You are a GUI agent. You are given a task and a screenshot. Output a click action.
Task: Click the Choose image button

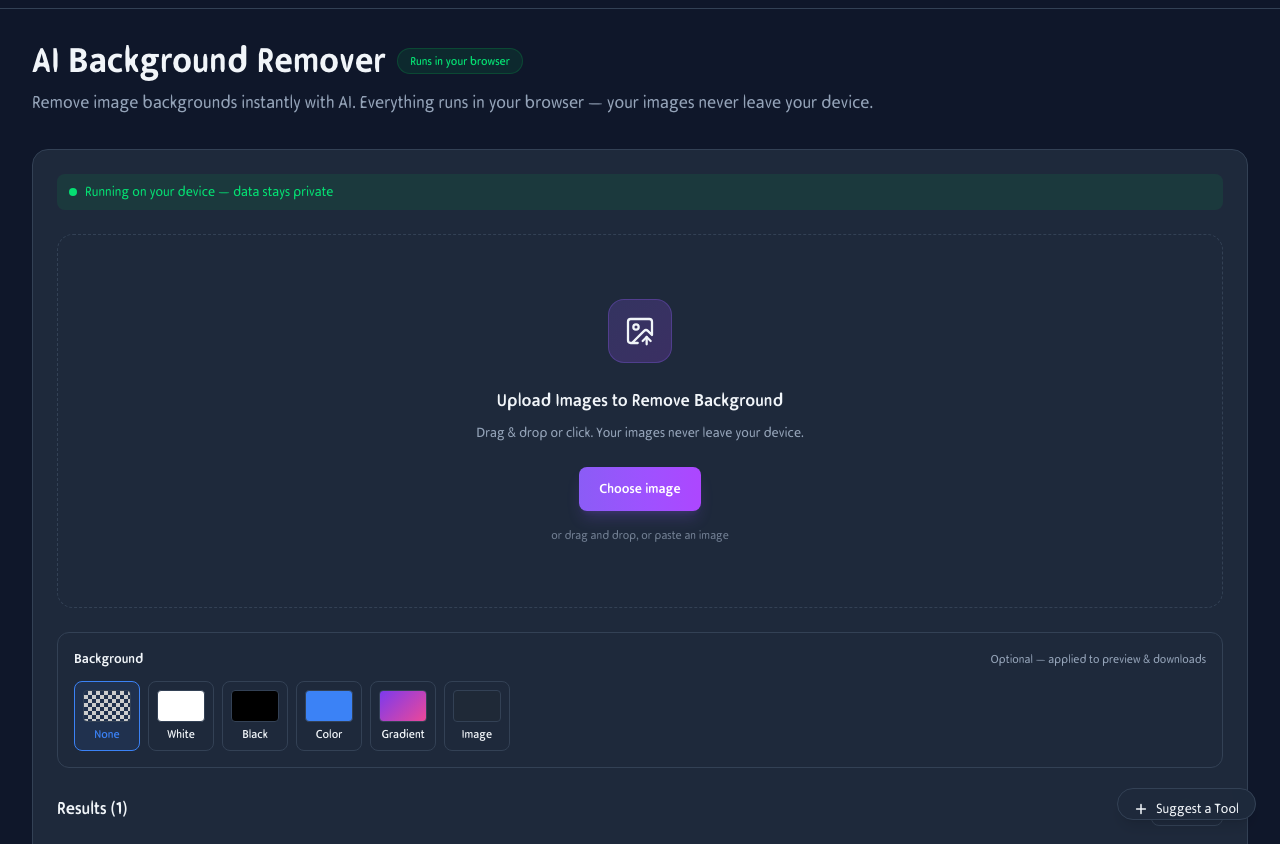pos(640,489)
